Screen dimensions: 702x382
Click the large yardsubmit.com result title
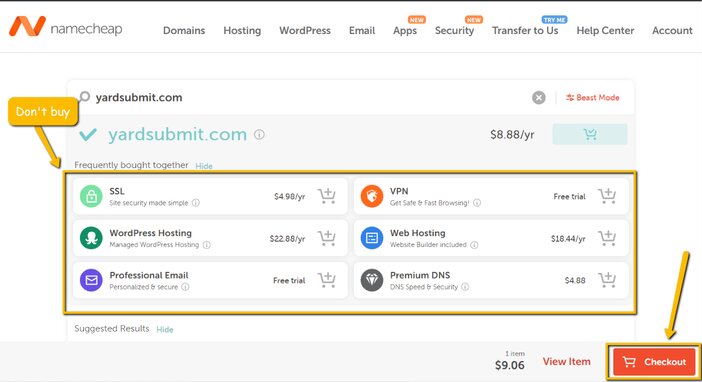coord(177,134)
